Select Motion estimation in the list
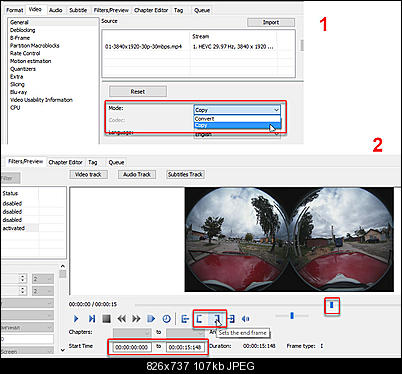Viewport: 402px width, 374px height. pyautogui.click(x=31, y=61)
